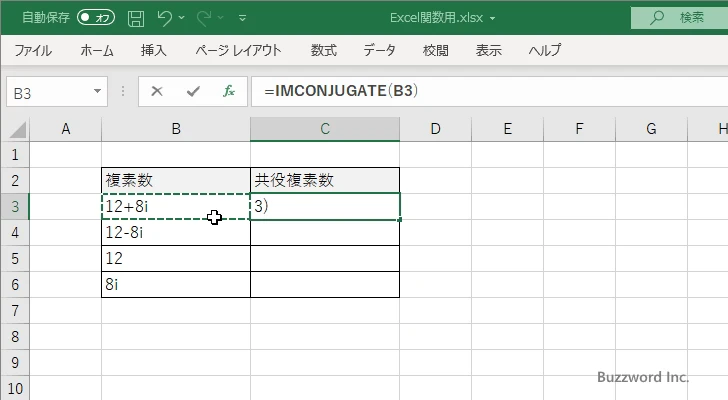Click empty cell C6 beside 8i
The width and height of the screenshot is (728, 400).
point(325,284)
